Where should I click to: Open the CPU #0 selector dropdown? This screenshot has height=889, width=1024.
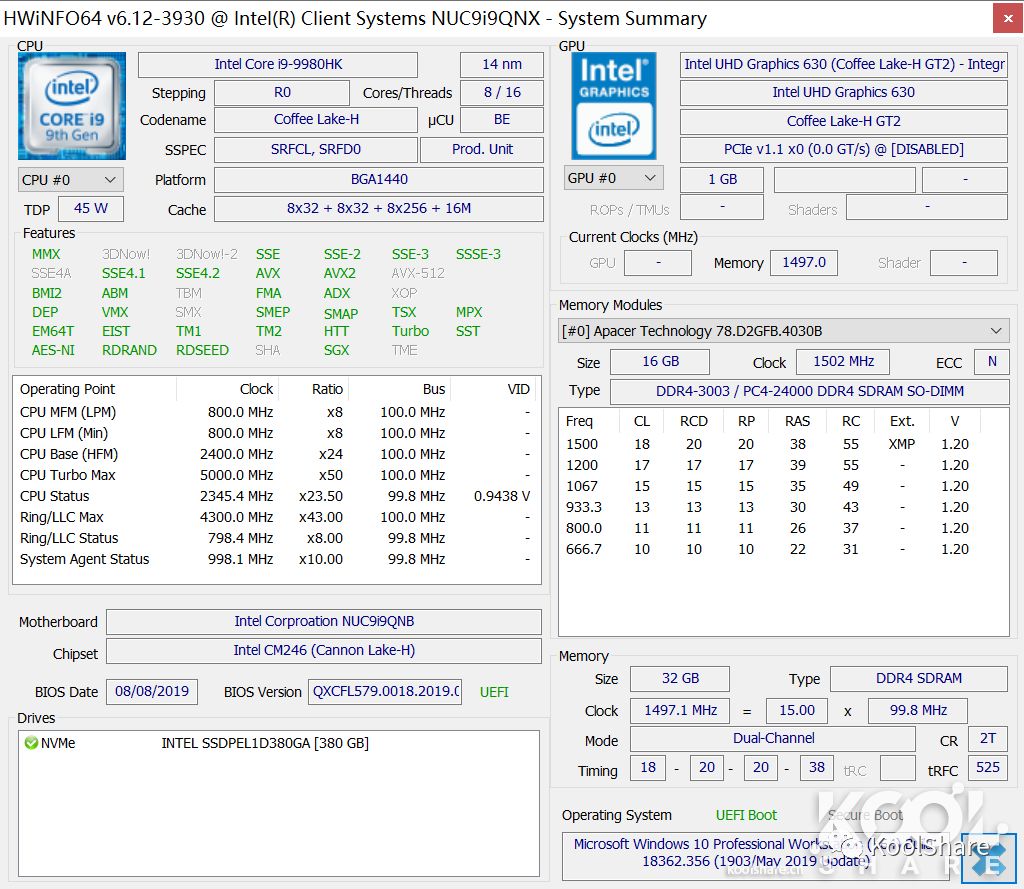coord(71,180)
